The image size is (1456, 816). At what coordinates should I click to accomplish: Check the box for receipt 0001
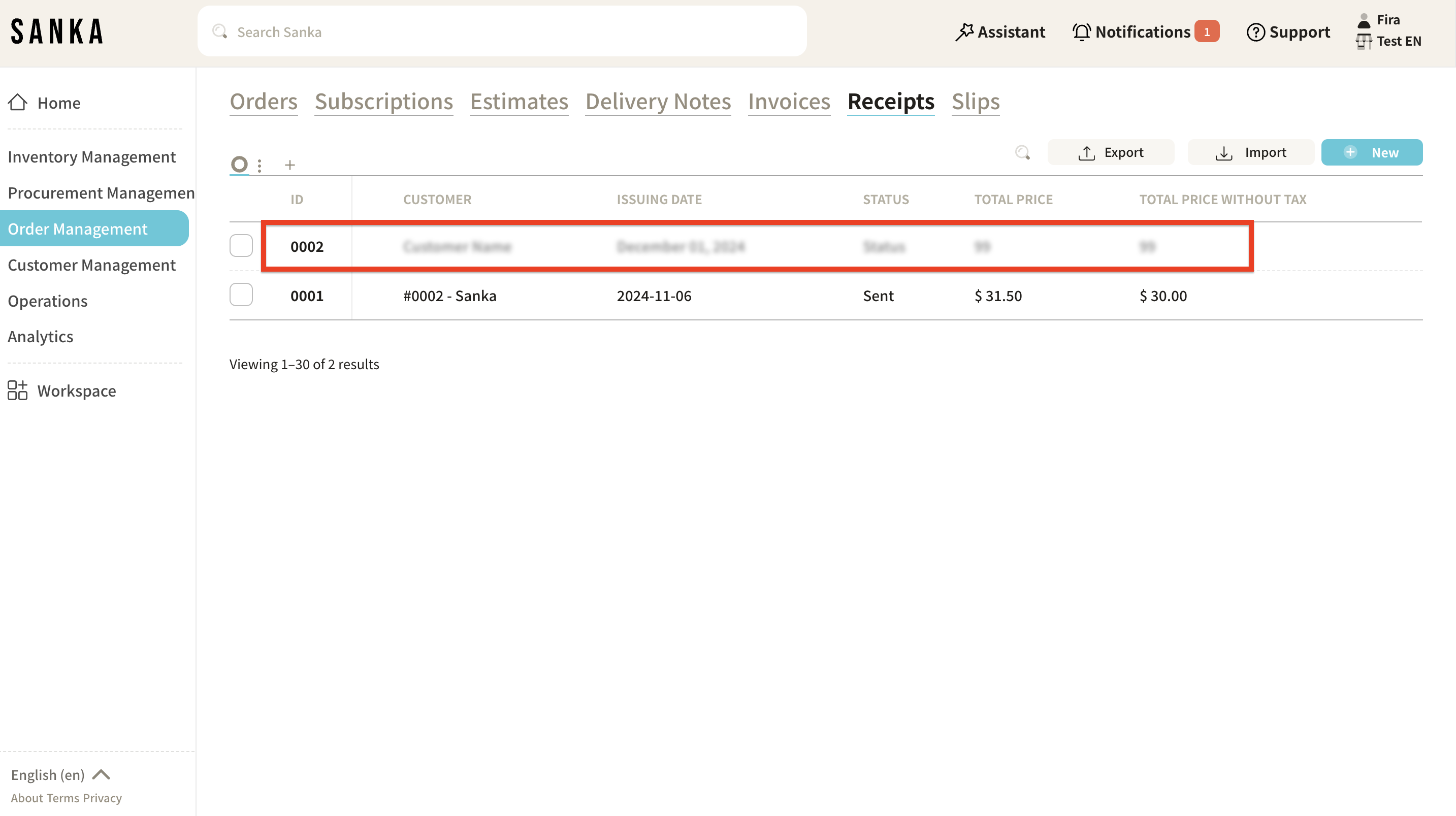point(241,295)
